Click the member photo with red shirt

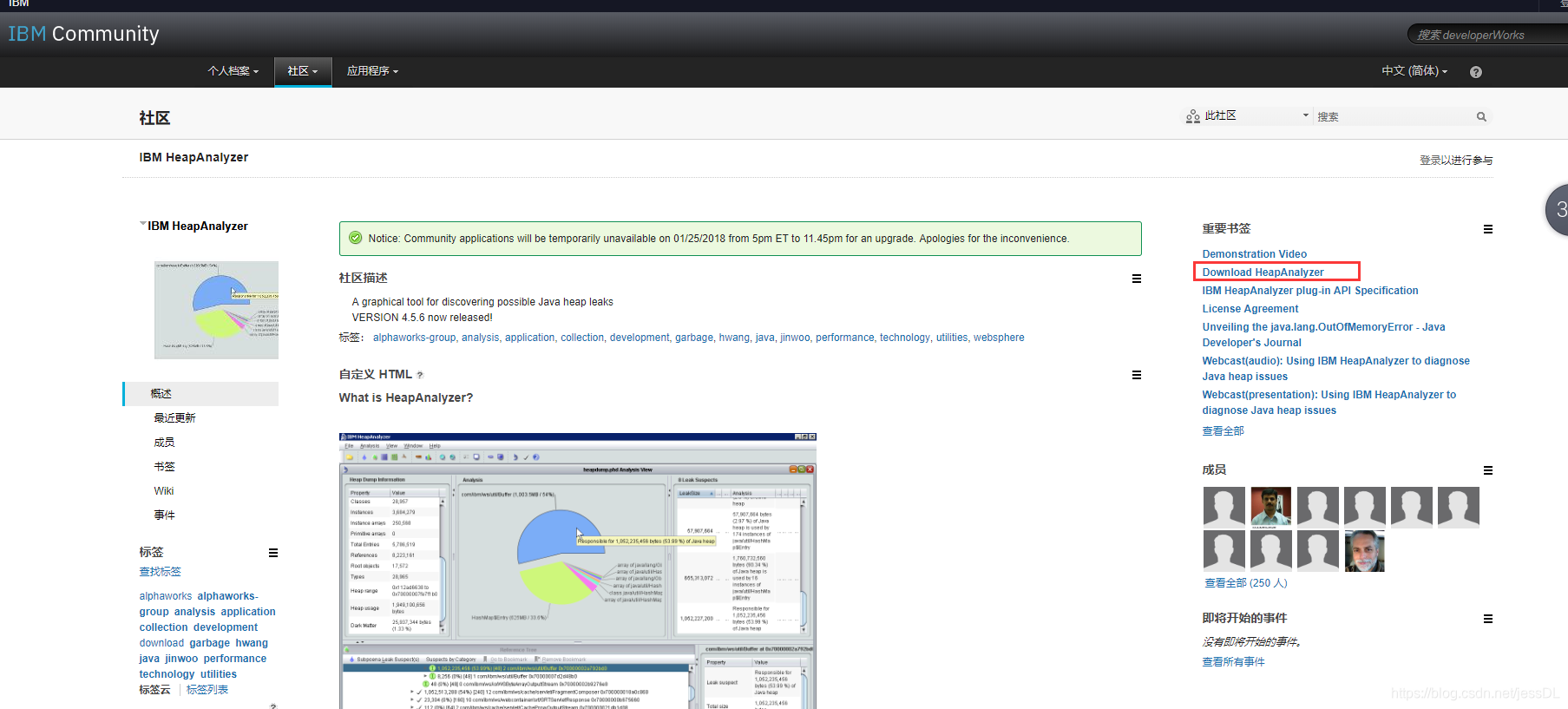1271,507
